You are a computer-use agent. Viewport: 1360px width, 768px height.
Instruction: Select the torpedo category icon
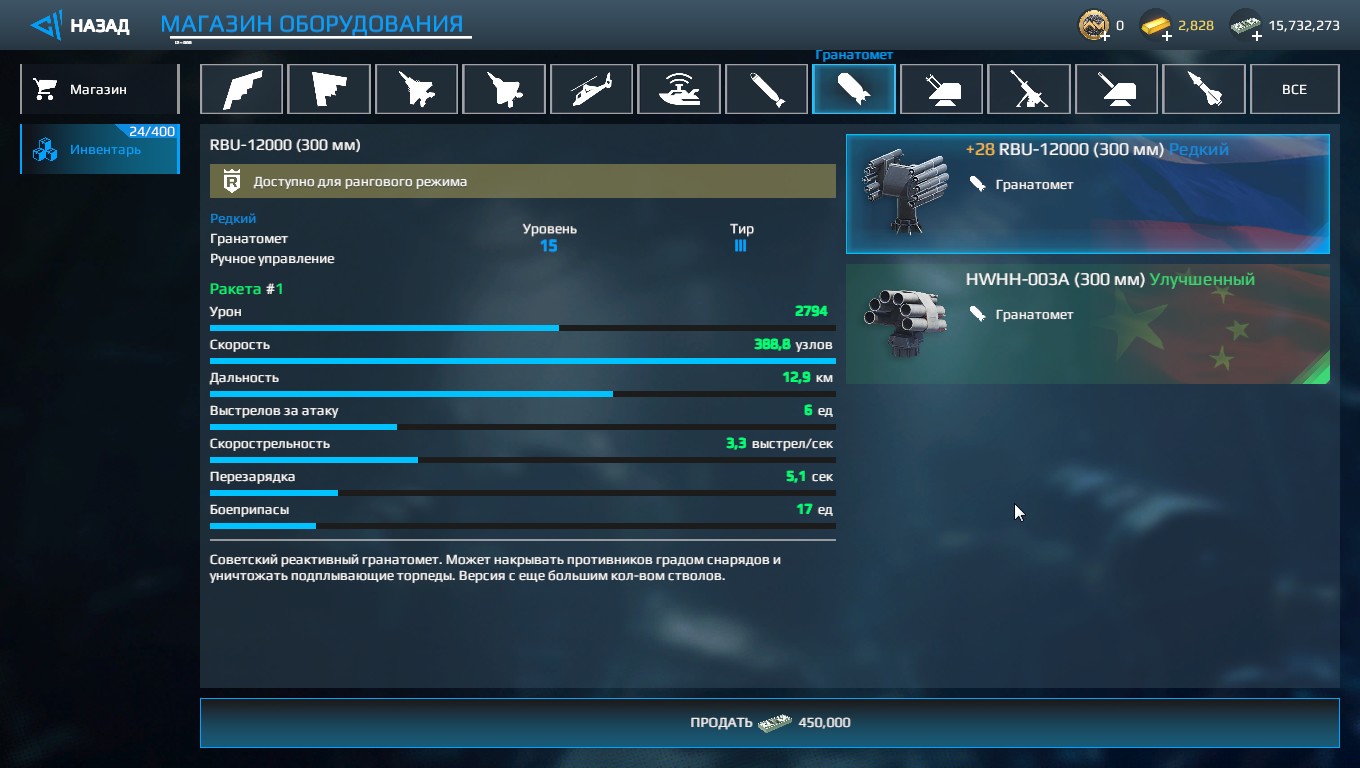click(766, 89)
